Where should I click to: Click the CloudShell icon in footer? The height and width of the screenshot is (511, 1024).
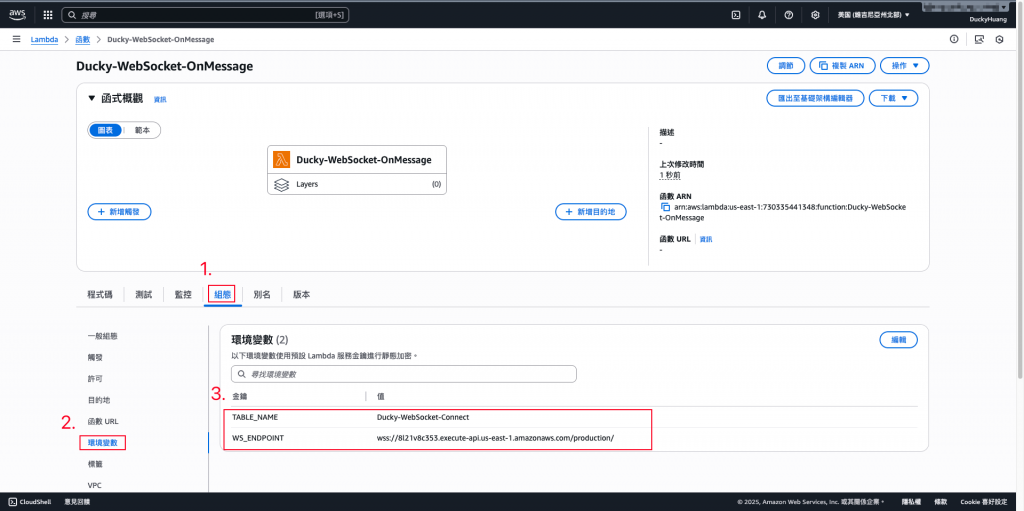12,502
